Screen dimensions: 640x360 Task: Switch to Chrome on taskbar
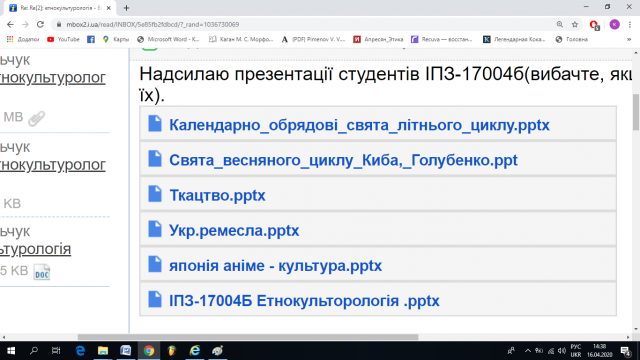(149, 351)
